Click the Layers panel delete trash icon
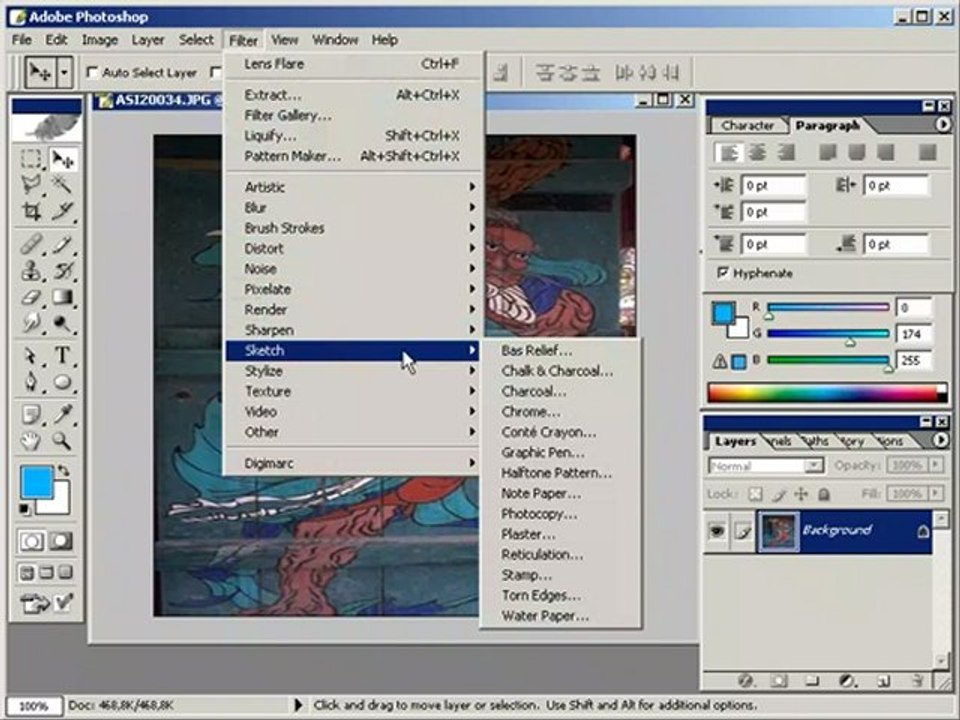 click(917, 680)
